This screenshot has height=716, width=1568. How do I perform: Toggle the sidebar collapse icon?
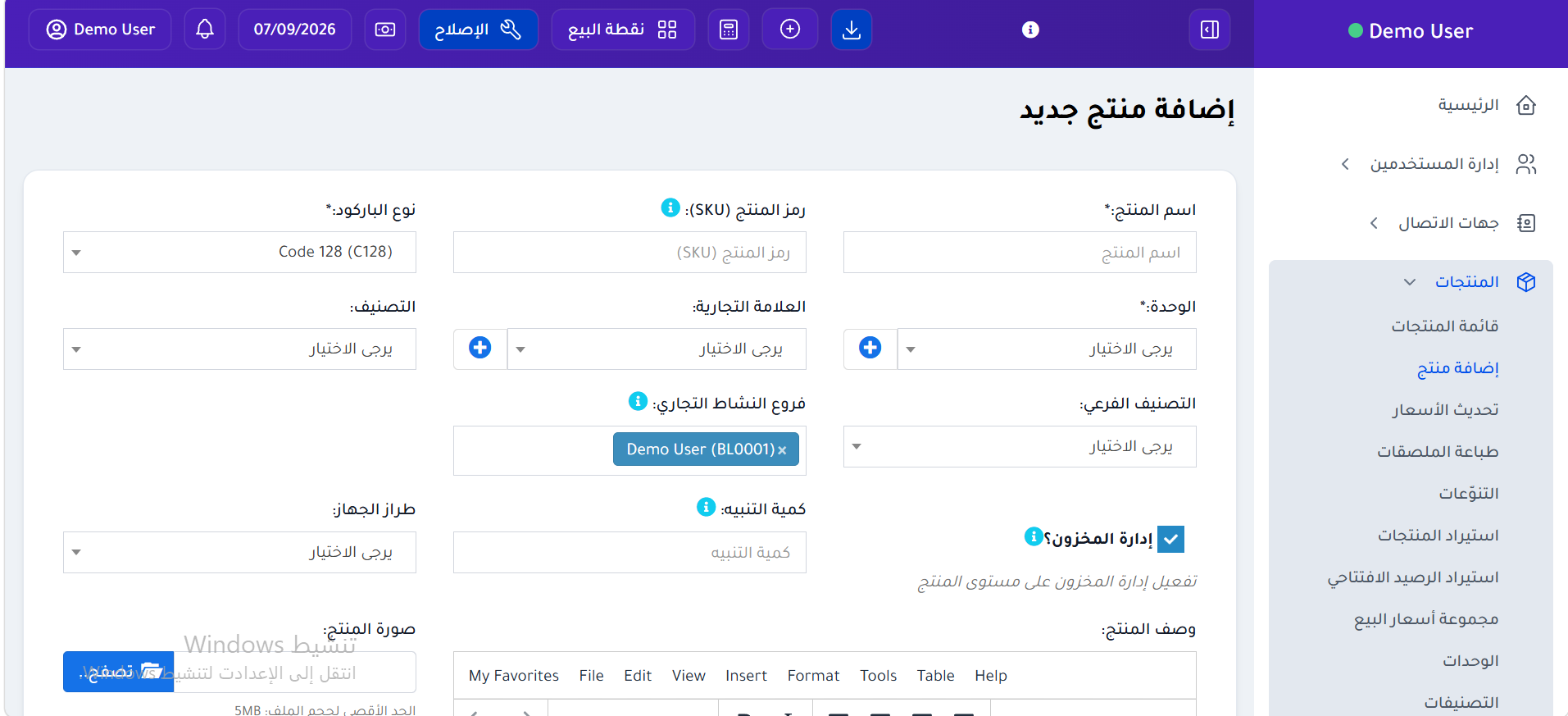click(x=1210, y=30)
